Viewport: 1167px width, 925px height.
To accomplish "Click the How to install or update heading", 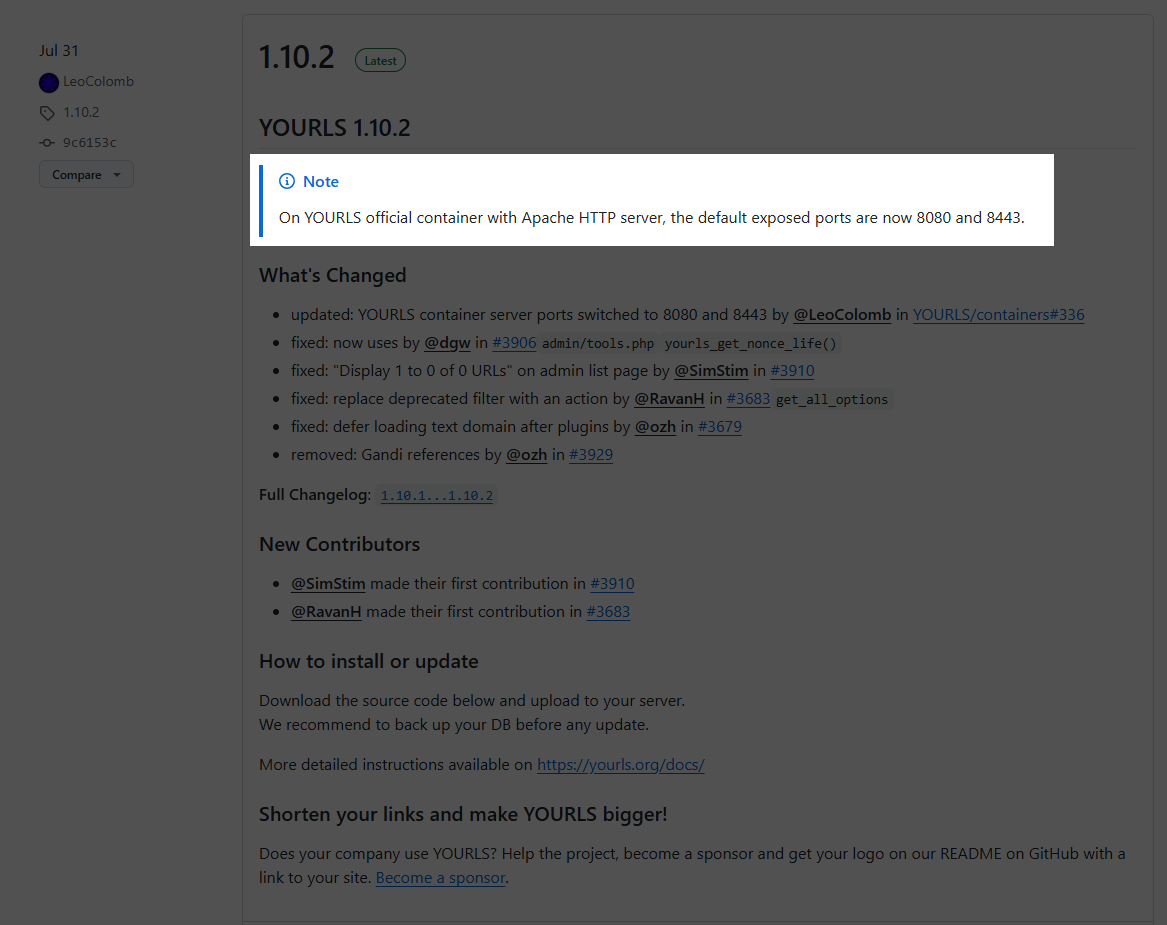I will coord(368,662).
